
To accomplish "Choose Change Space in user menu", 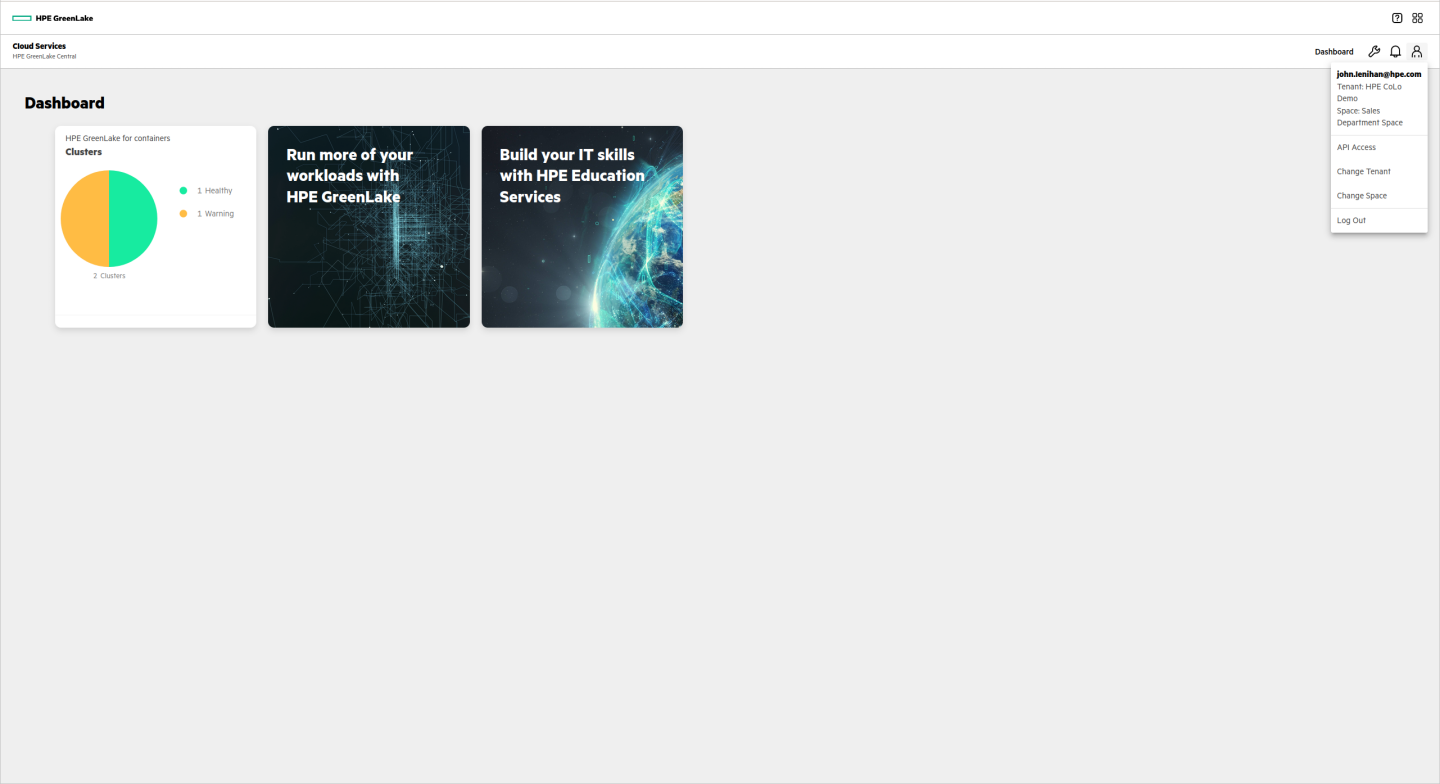I will point(1379,196).
